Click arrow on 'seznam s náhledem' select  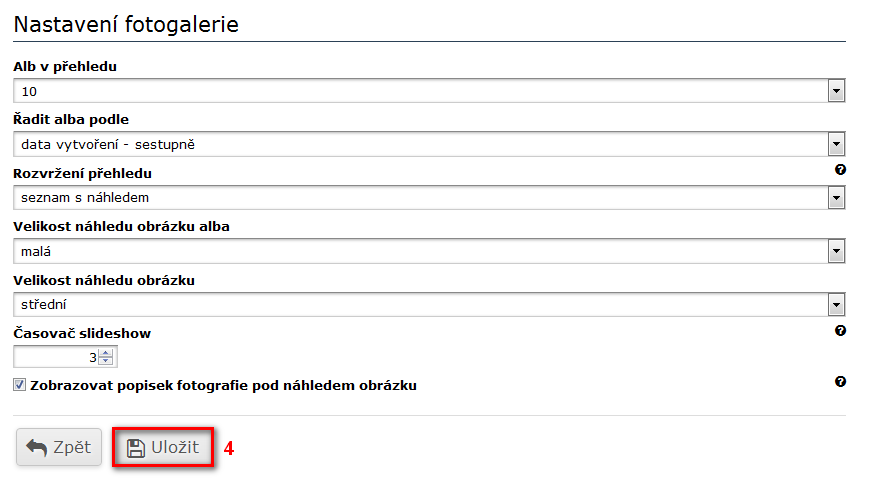836,198
